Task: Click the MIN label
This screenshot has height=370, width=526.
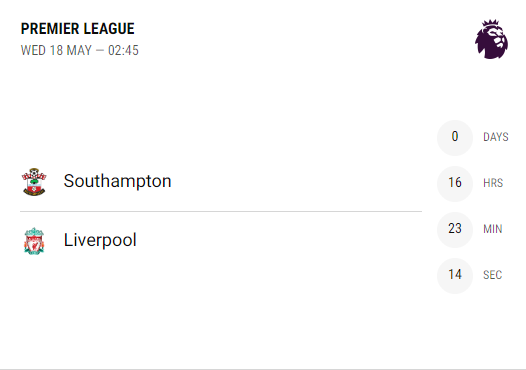Action: tap(493, 229)
